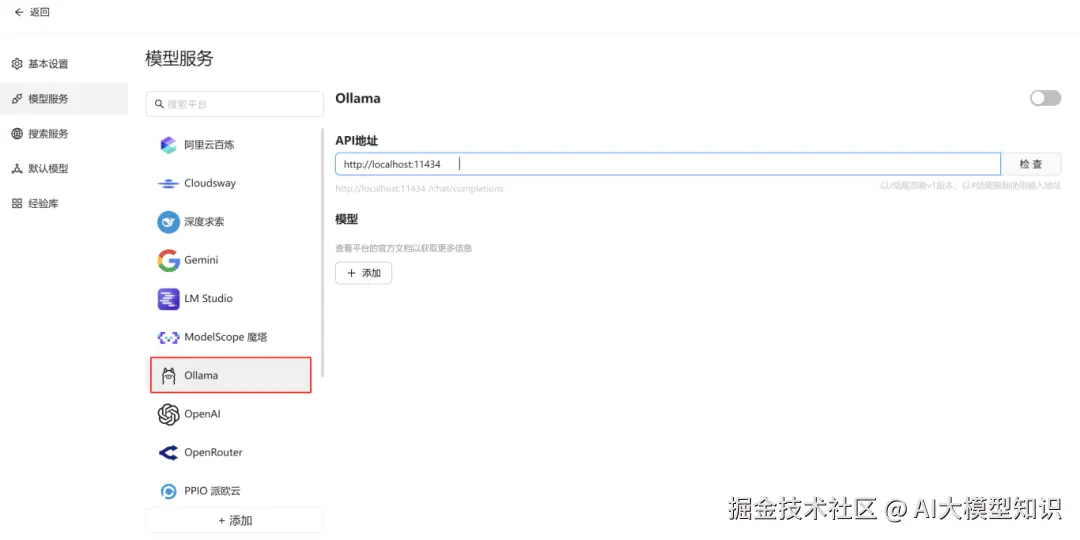Click the 添加 model button
This screenshot has height=540, width=1080.
tap(364, 273)
